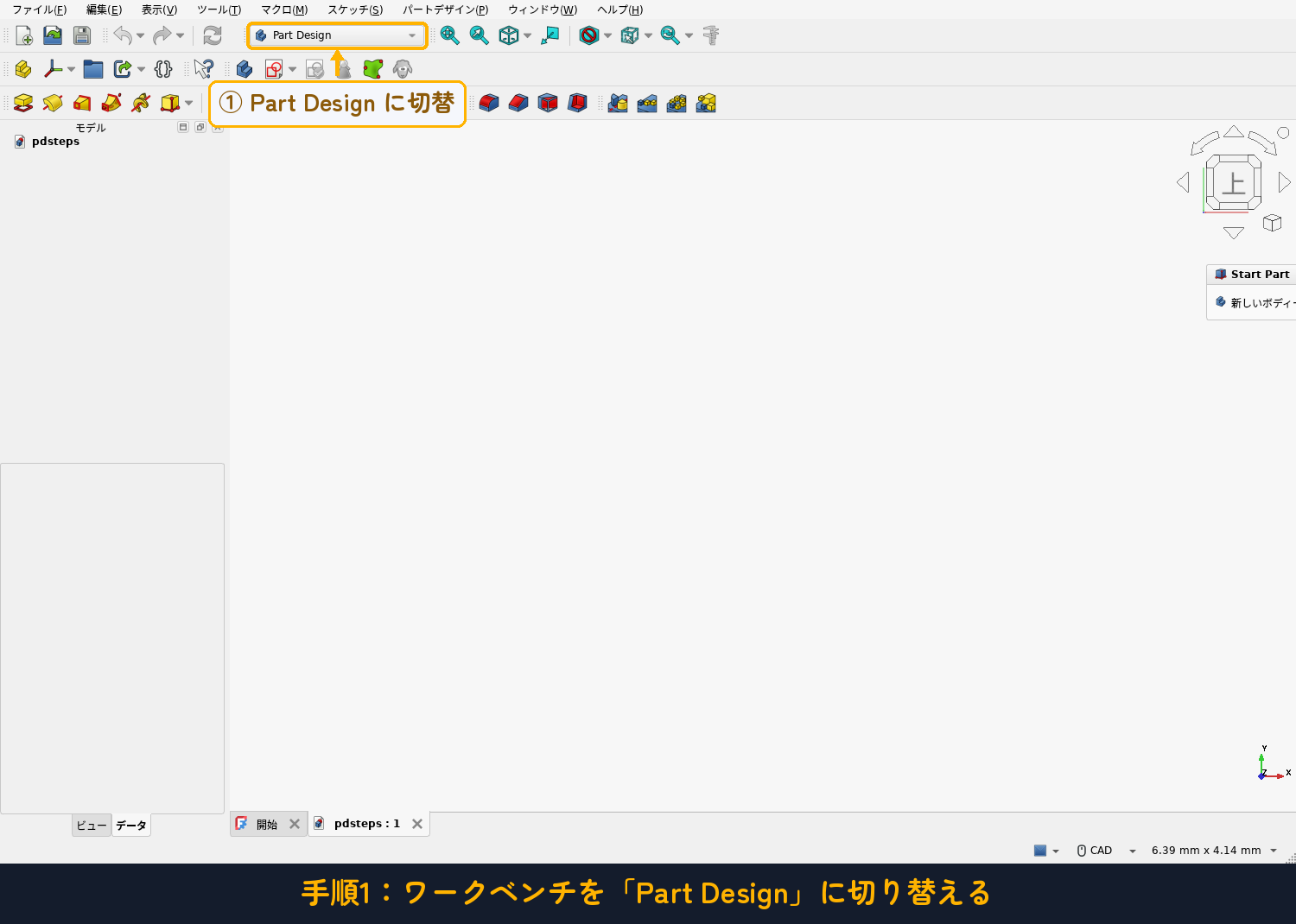1296x924 pixels.
Task: Open the スケッチ menu
Action: 355,9
